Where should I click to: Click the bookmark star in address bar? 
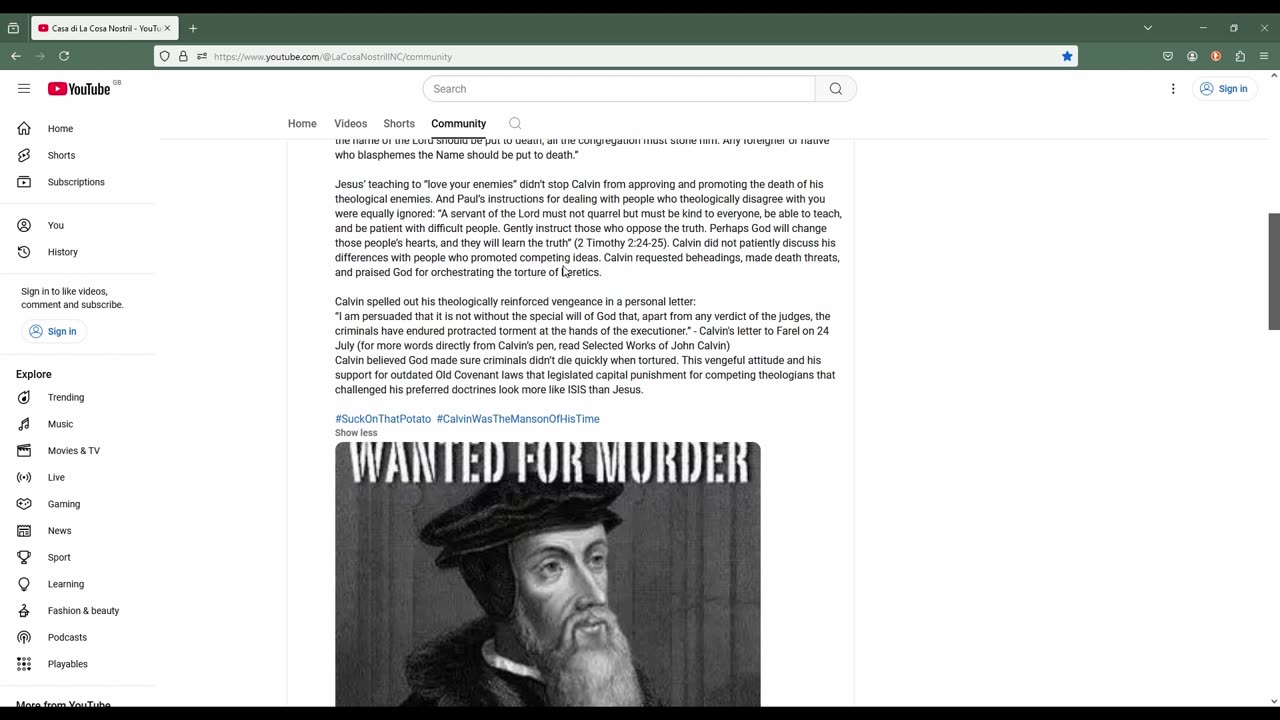pos(1067,56)
